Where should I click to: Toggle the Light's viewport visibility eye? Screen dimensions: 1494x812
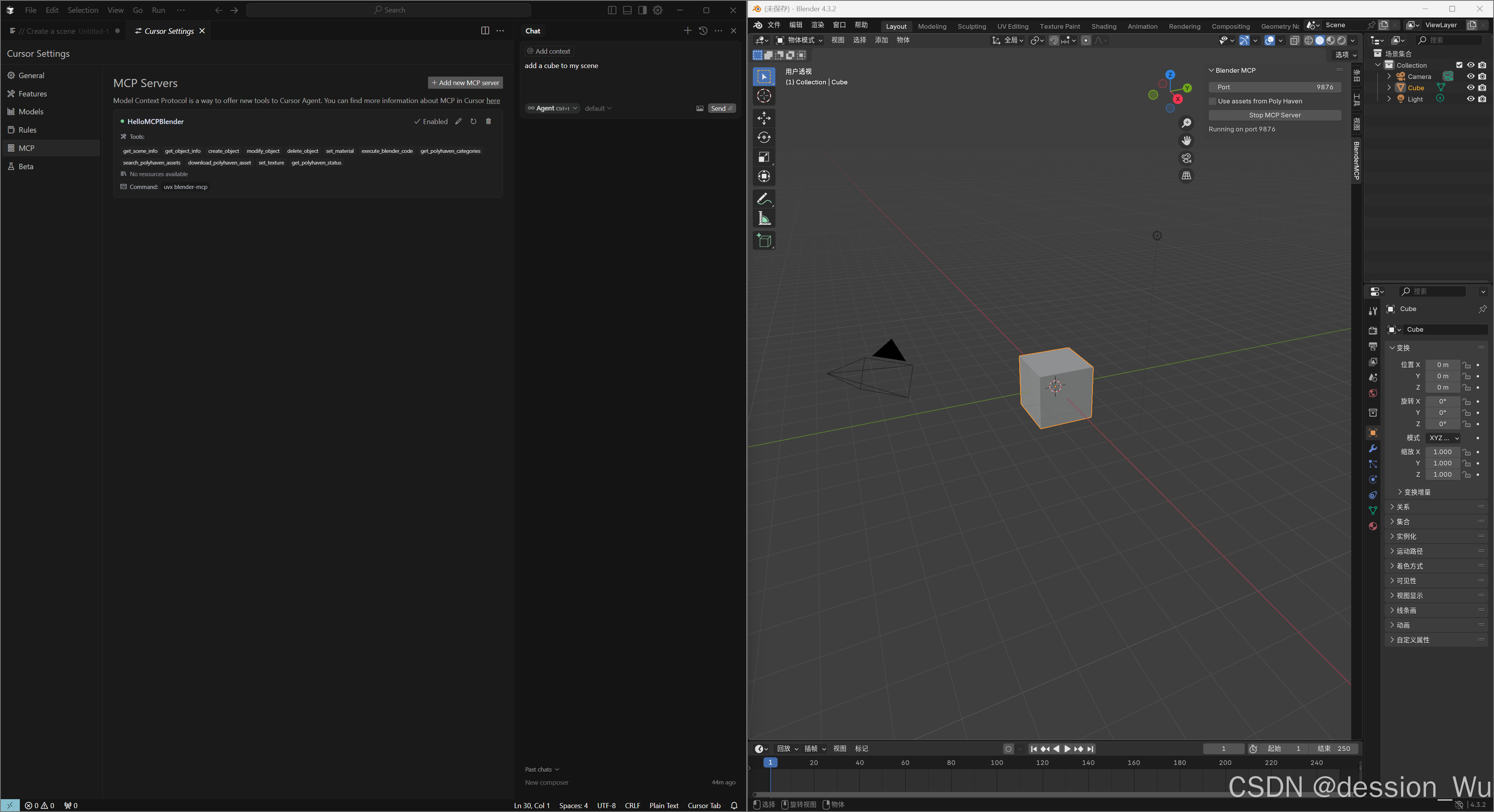click(1471, 98)
